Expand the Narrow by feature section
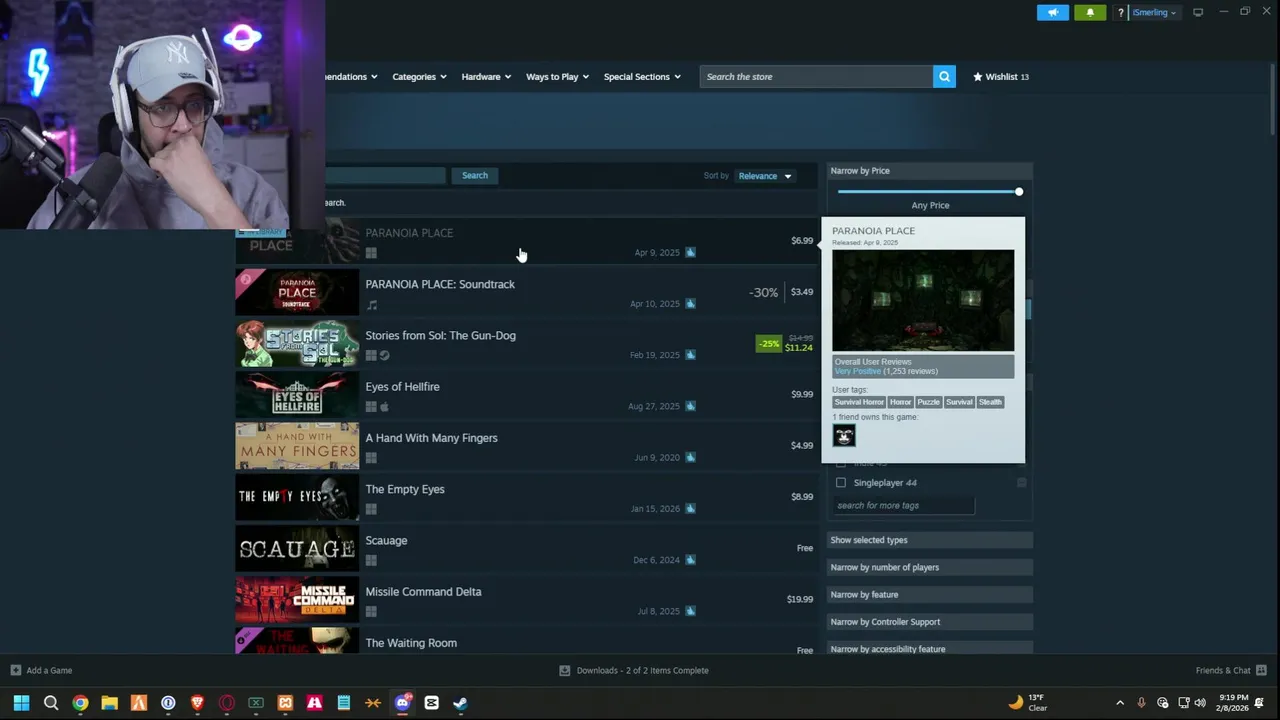 (x=930, y=595)
